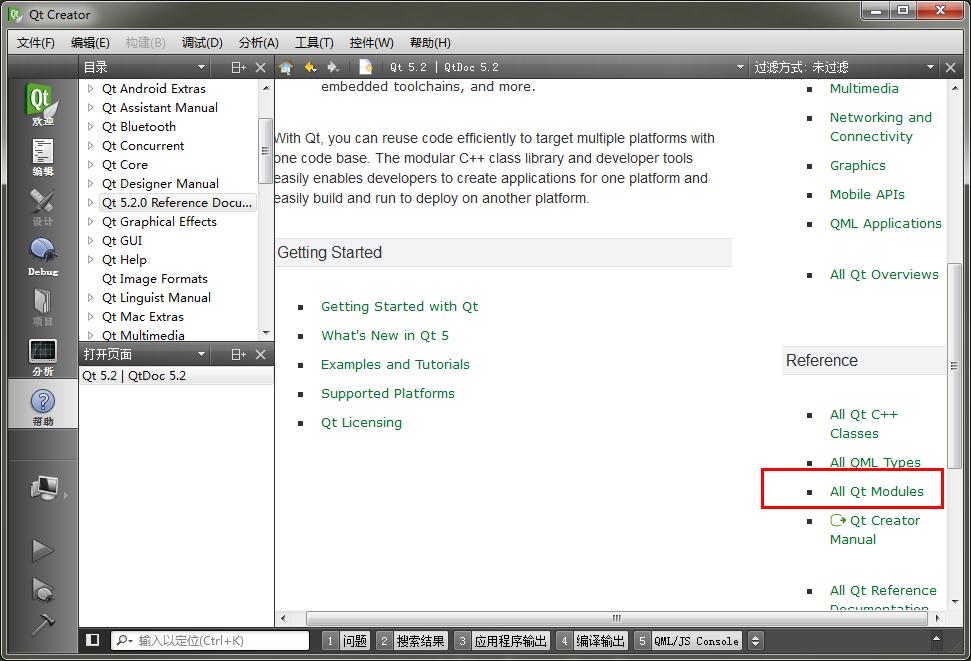Open the 工具(T) menu
This screenshot has height=661, width=971.
[x=313, y=42]
